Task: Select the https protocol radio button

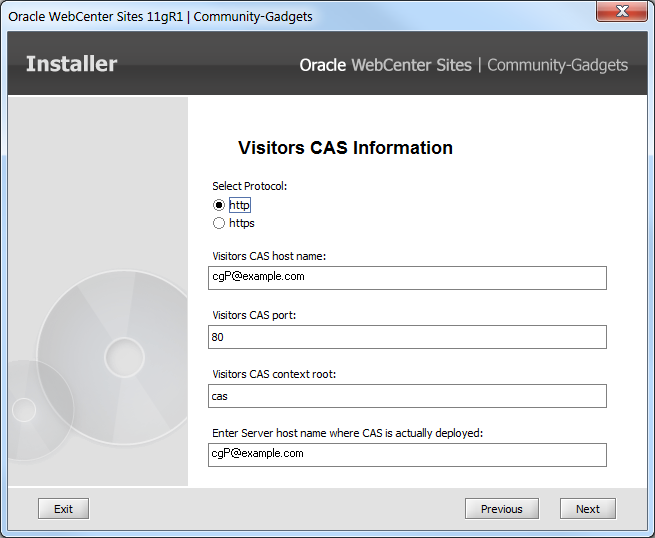Action: (x=219, y=223)
